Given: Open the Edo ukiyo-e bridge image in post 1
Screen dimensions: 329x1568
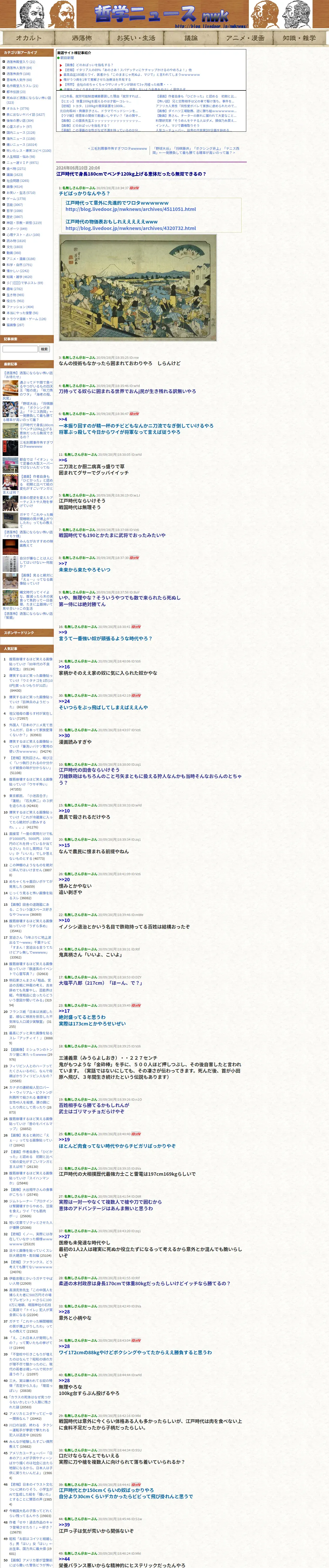Looking at the screenshot, I should [138, 288].
